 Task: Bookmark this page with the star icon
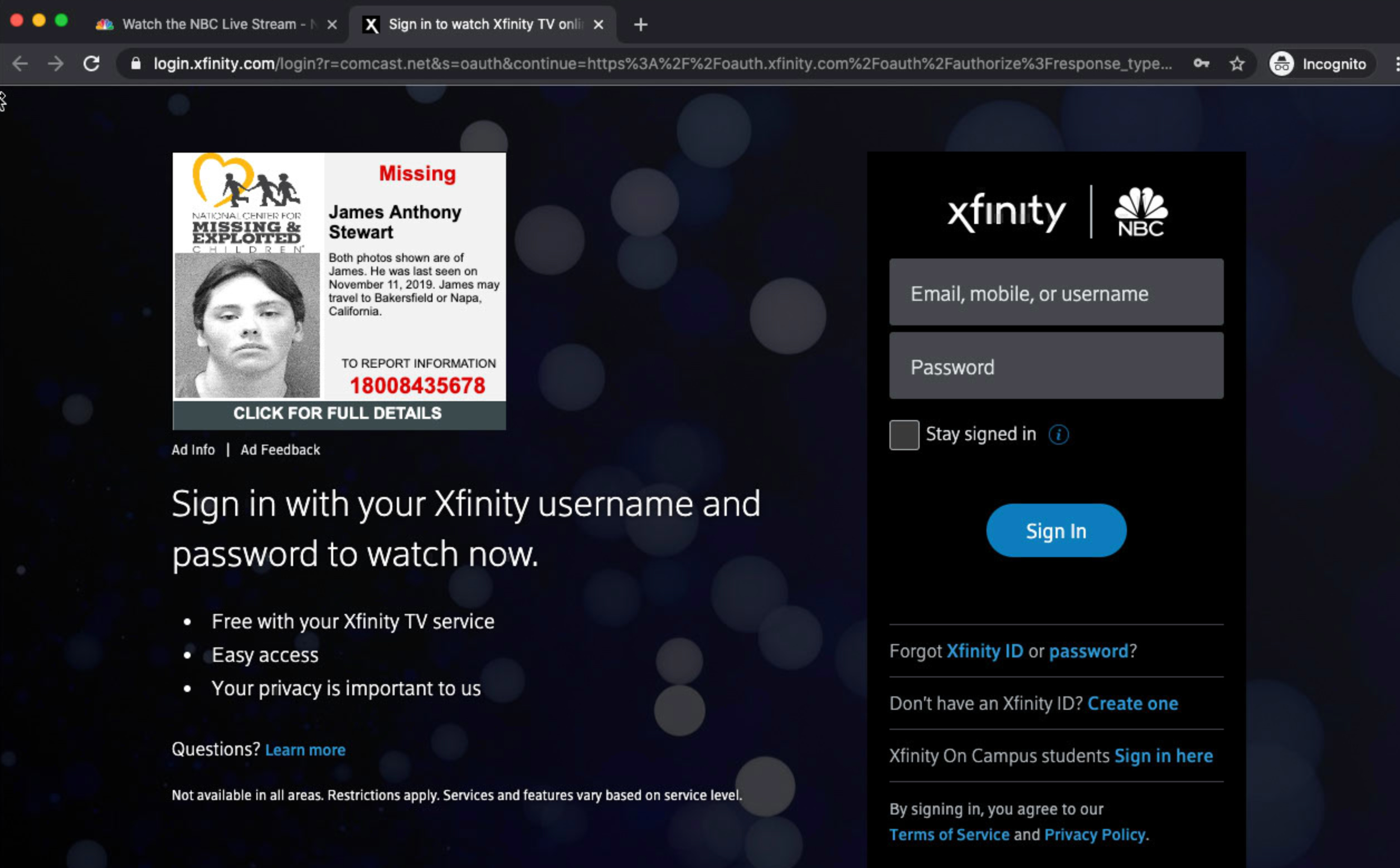1237,64
